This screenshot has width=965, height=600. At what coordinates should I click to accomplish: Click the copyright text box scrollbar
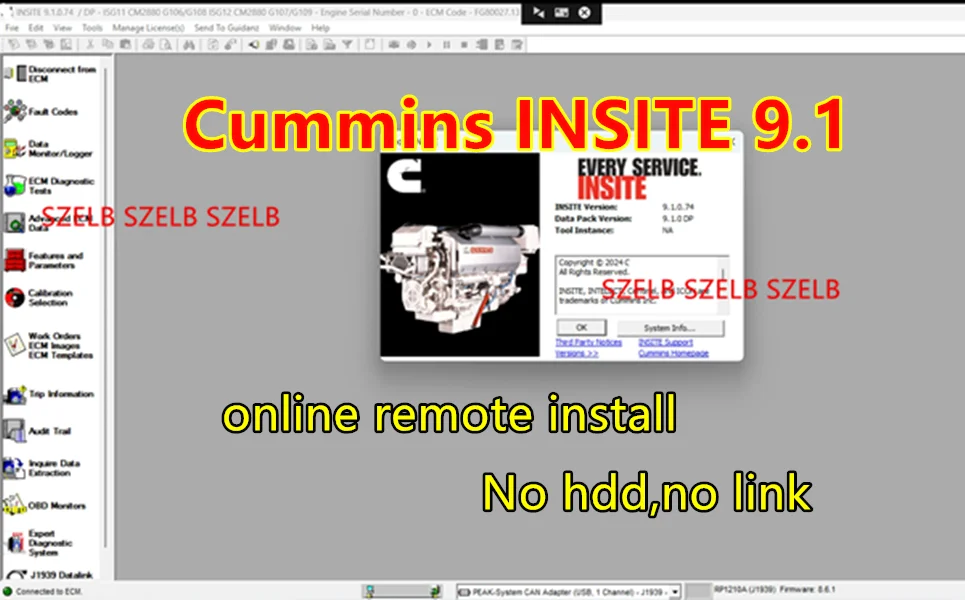(x=724, y=285)
